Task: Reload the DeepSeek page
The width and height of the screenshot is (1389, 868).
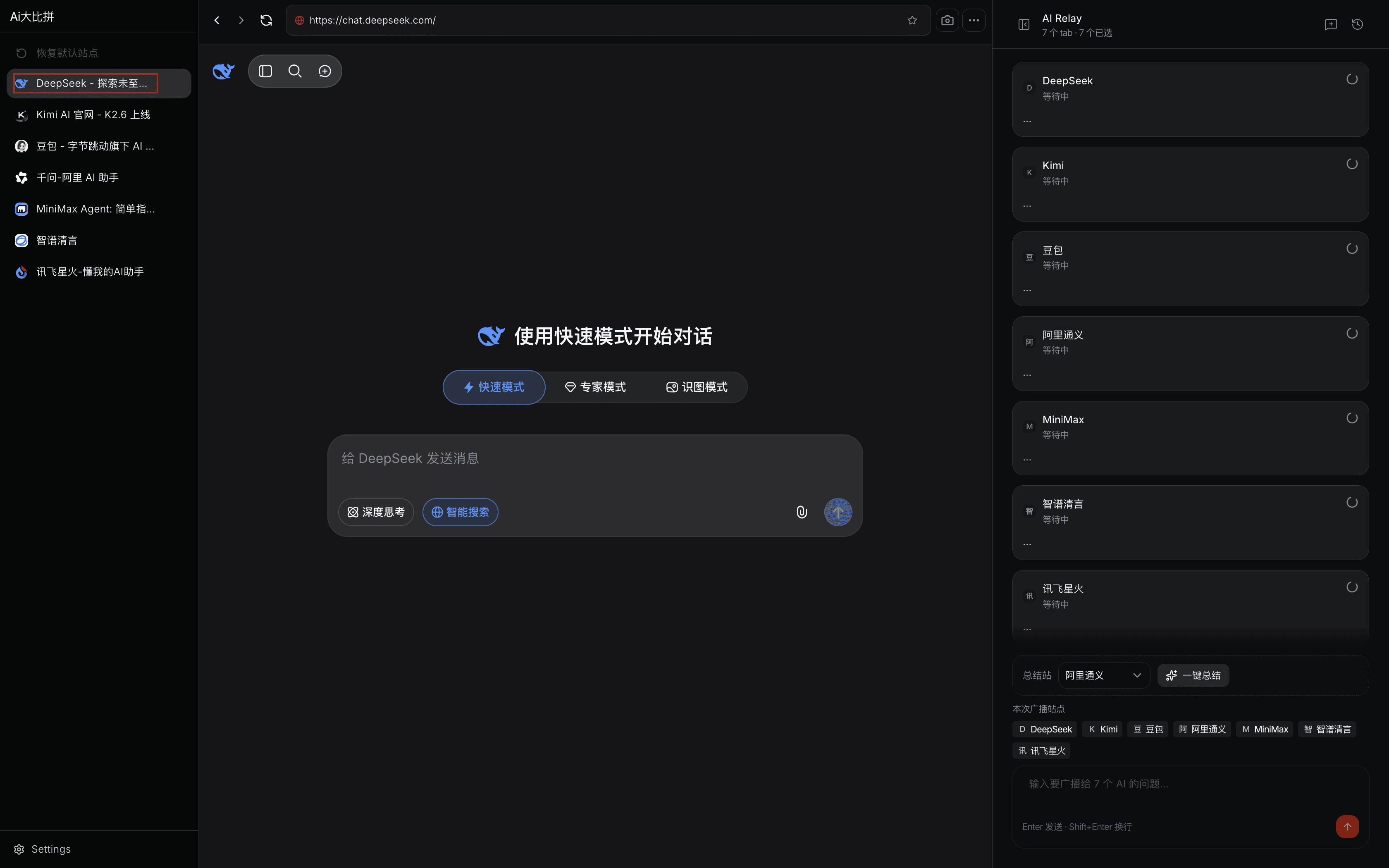Action: click(x=266, y=20)
